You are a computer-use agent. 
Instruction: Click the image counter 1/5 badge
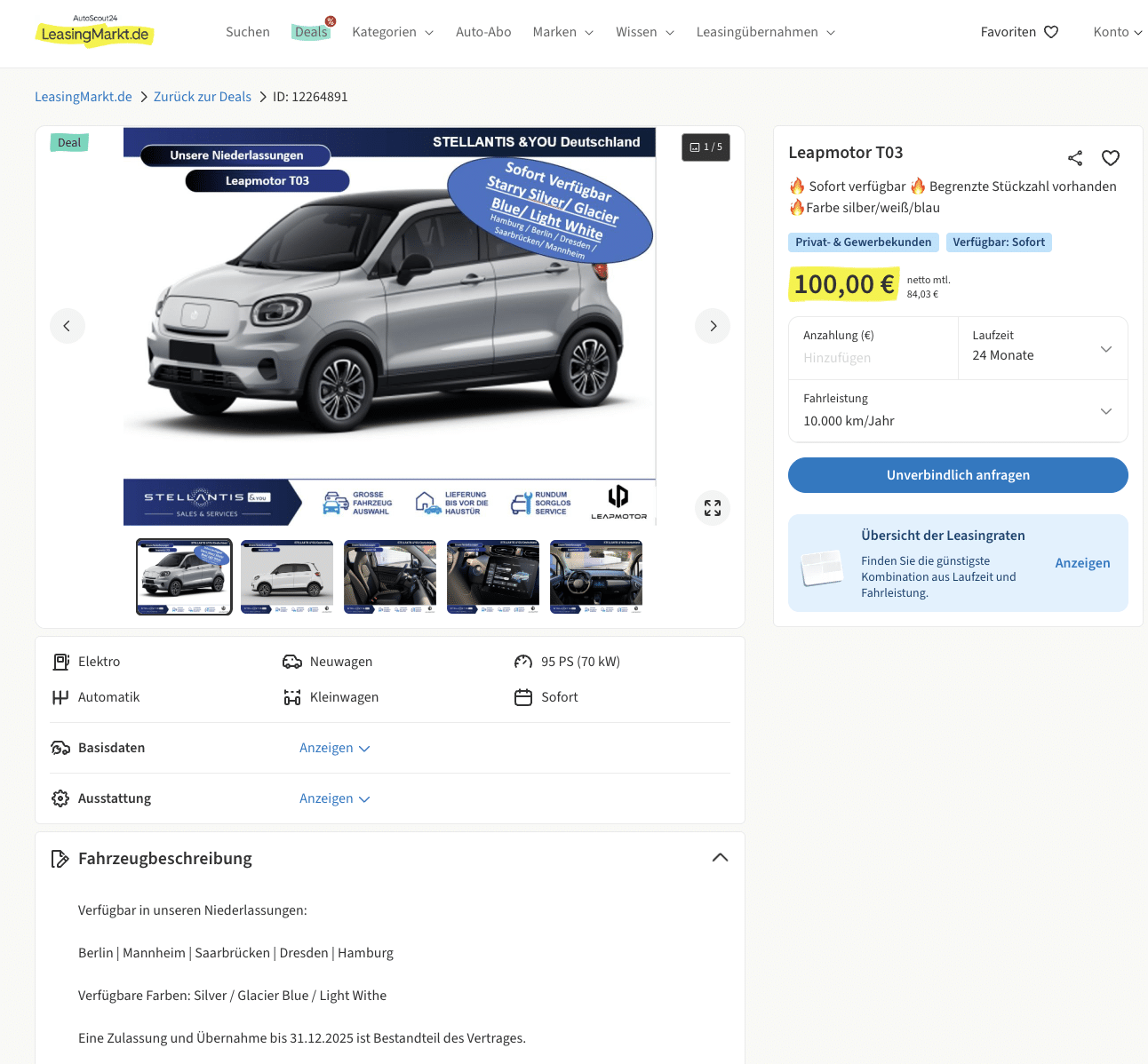tap(706, 147)
